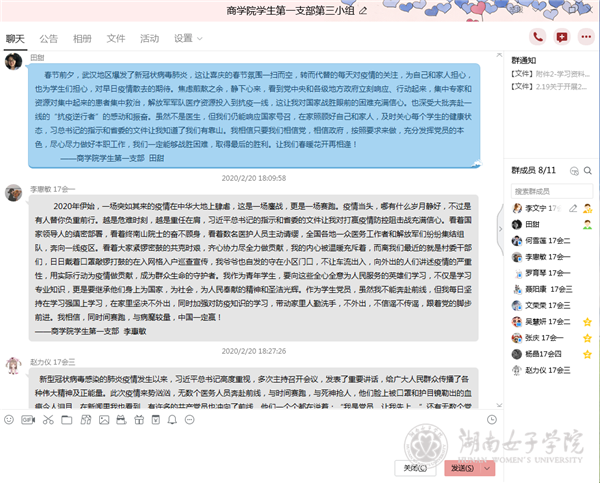Select member 文荣荣 17会三
This screenshot has height=483, width=600.
click(552, 305)
